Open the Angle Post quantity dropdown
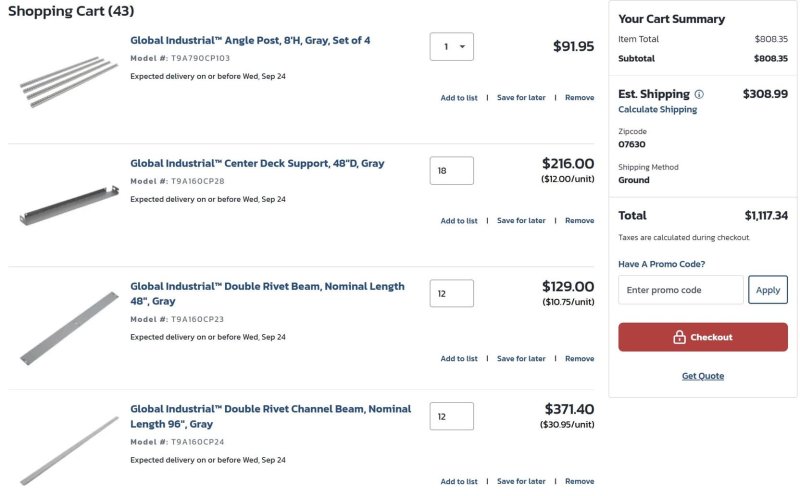This screenshot has width=800, height=496. click(452, 47)
